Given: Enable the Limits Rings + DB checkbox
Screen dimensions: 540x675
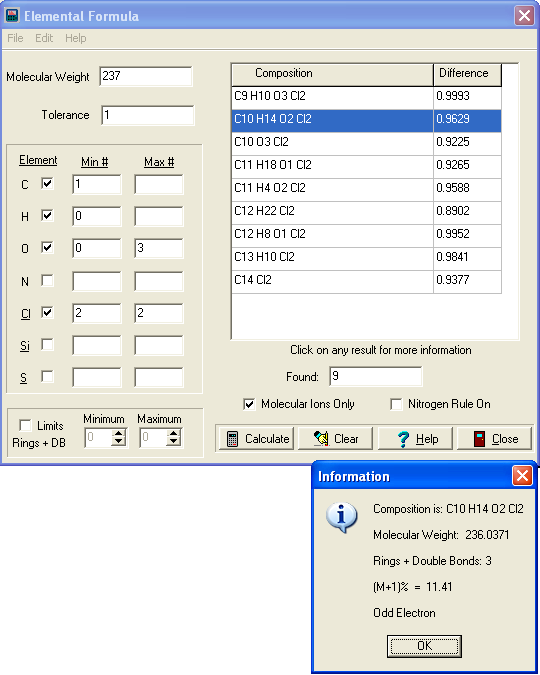Looking at the screenshot, I should click(25, 425).
